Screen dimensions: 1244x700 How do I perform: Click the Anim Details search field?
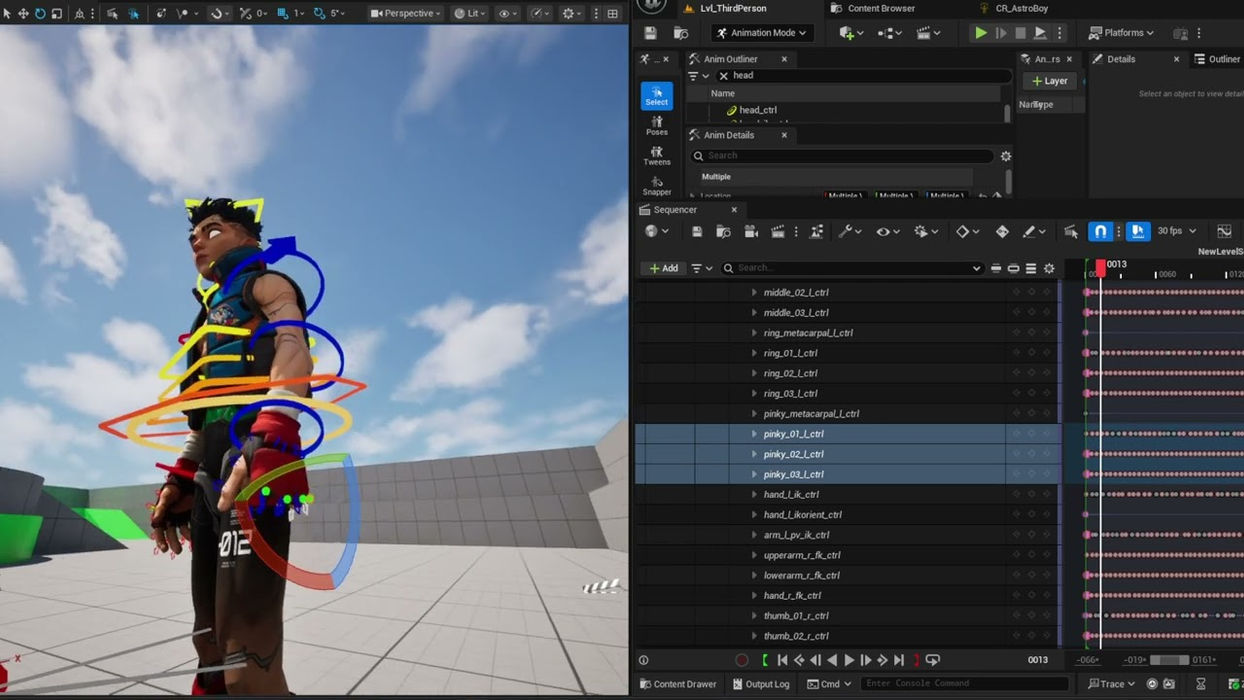[842, 156]
